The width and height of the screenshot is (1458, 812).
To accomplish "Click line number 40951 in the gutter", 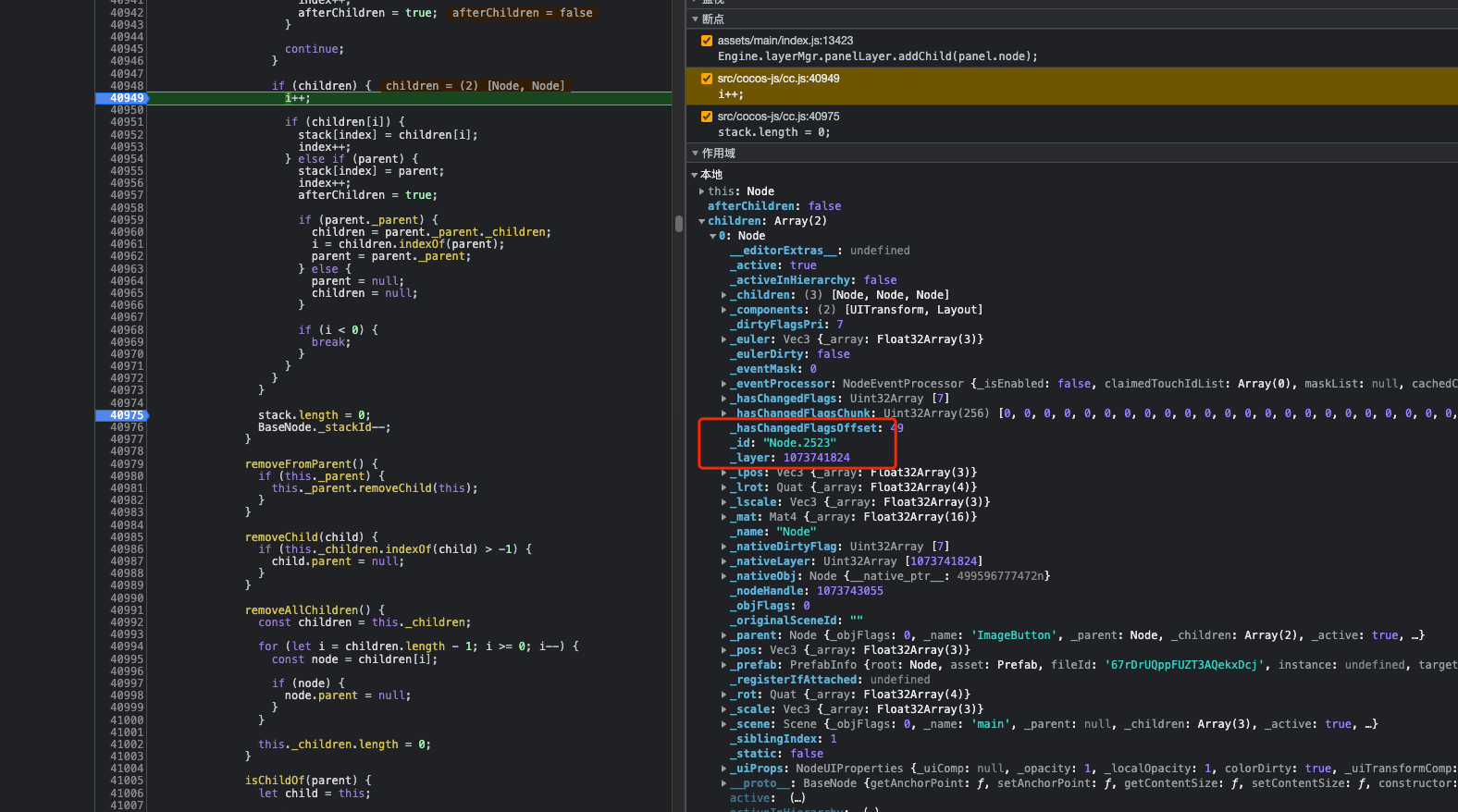I will pyautogui.click(x=126, y=122).
